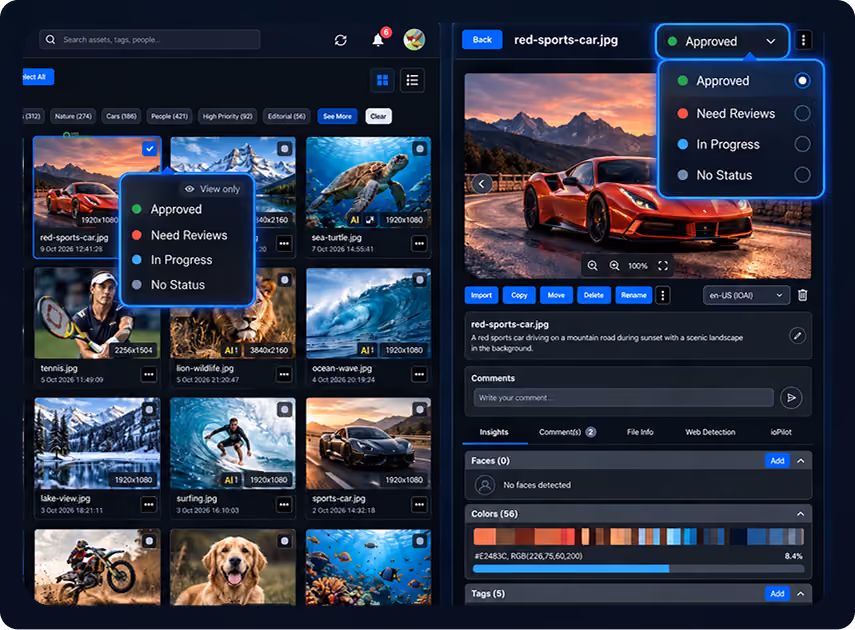Click the refresh icon in top bar

pos(341,40)
